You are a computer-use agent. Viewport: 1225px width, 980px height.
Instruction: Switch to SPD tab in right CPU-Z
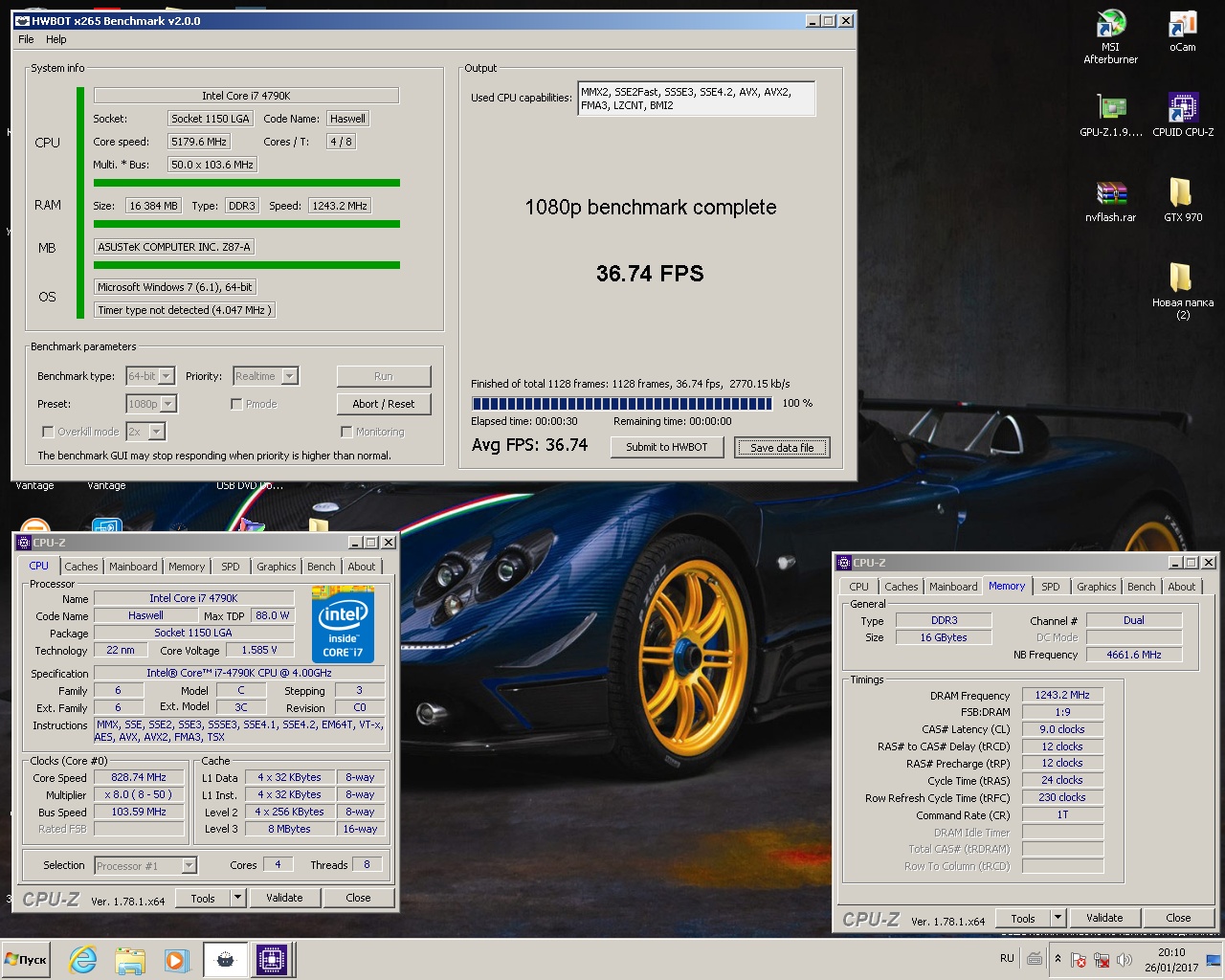[1051, 587]
